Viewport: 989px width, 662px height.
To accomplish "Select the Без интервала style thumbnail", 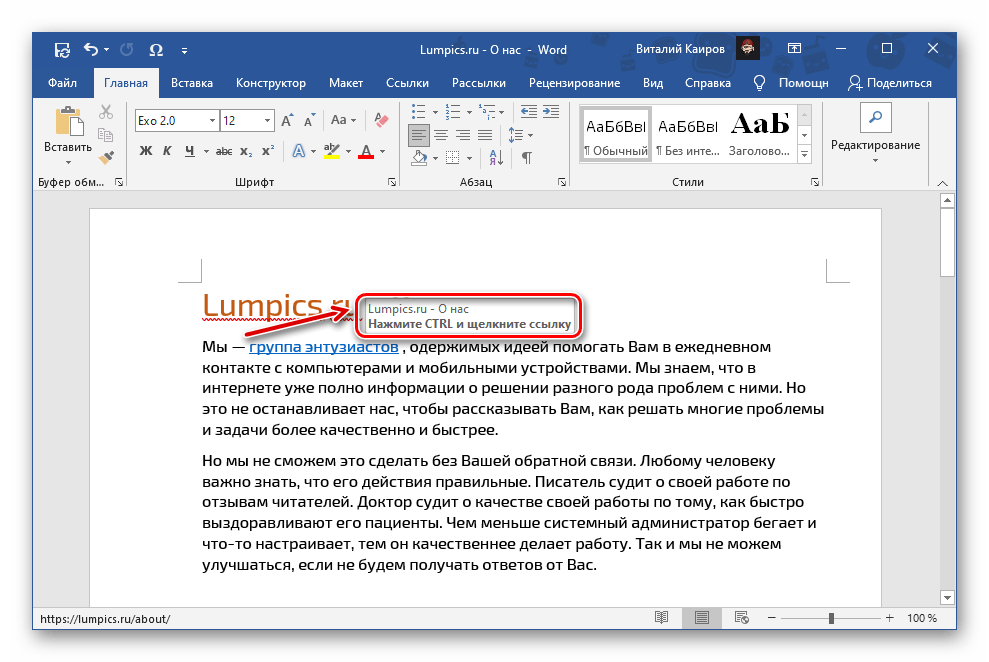I will click(x=687, y=135).
